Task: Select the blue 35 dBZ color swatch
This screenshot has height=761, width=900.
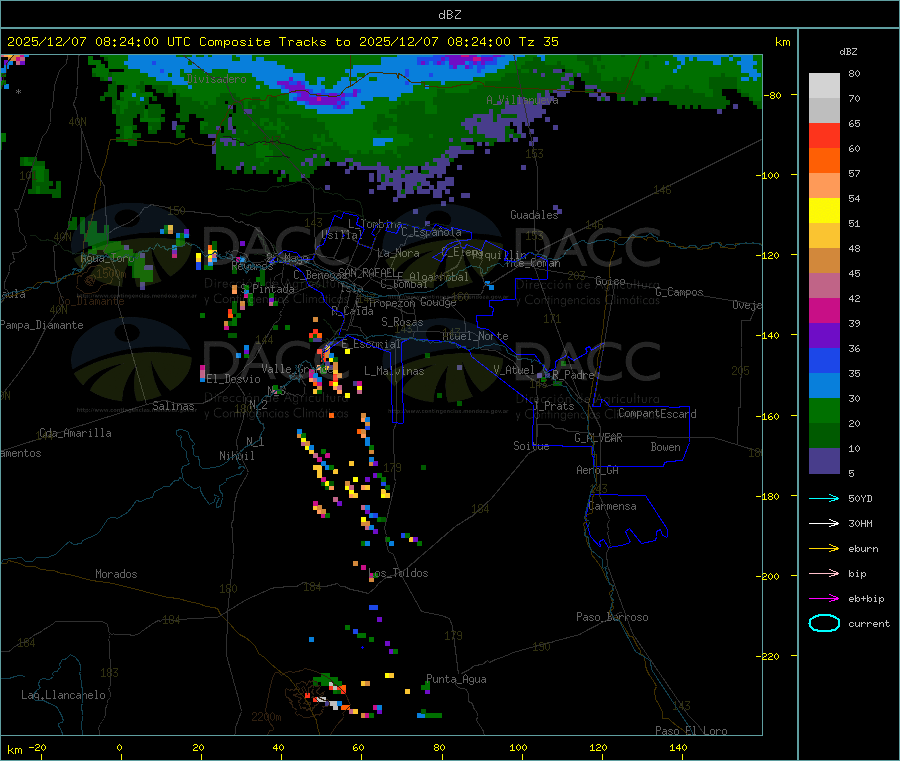Action: pos(824,360)
